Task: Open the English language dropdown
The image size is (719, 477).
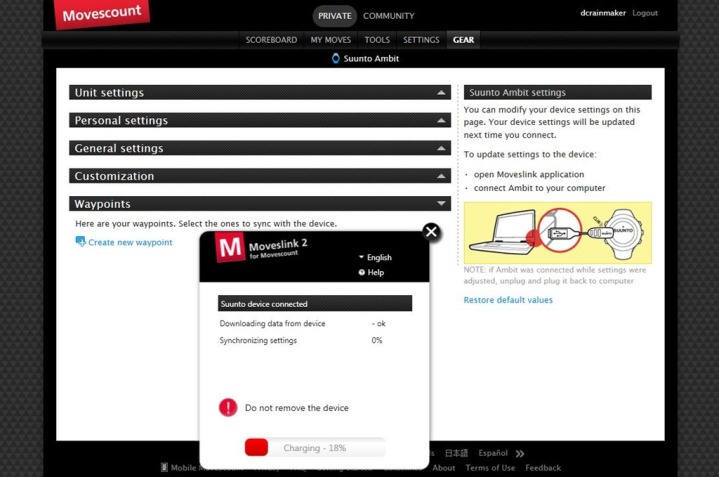Action: (375, 257)
